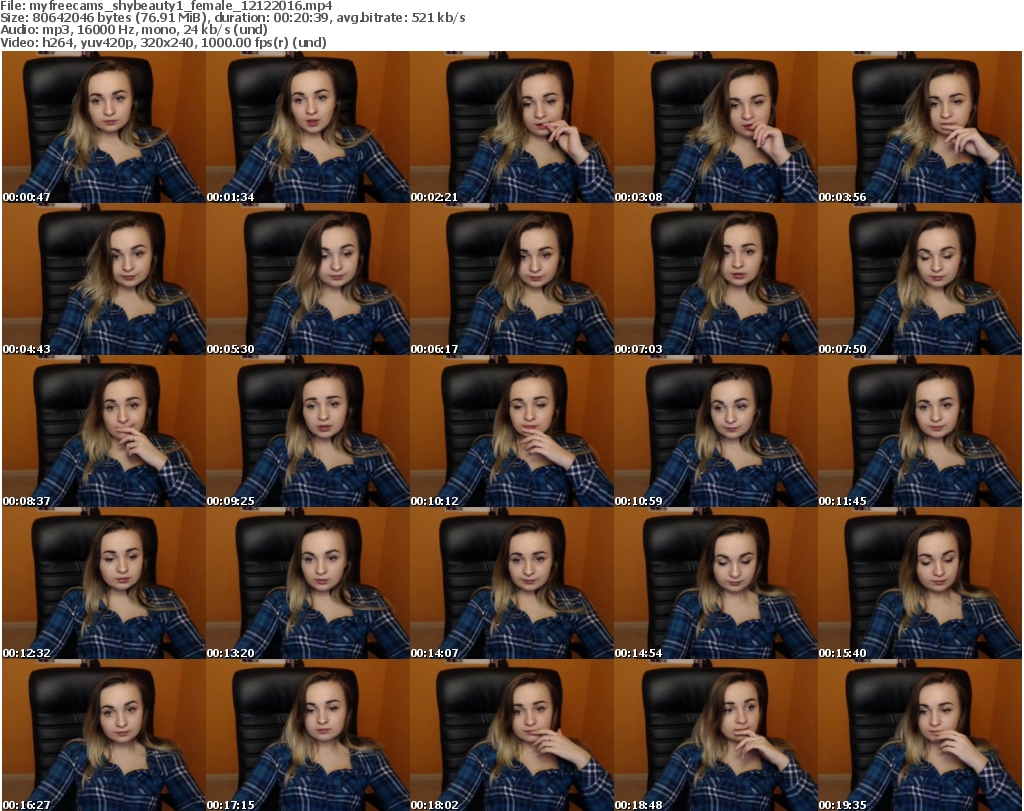Select the thumbnail stamped 00:07:50
The image size is (1024, 811).
(920, 279)
